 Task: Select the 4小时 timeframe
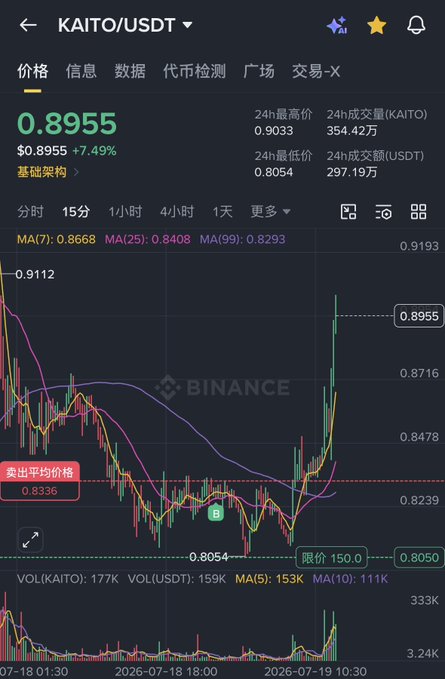(177, 211)
